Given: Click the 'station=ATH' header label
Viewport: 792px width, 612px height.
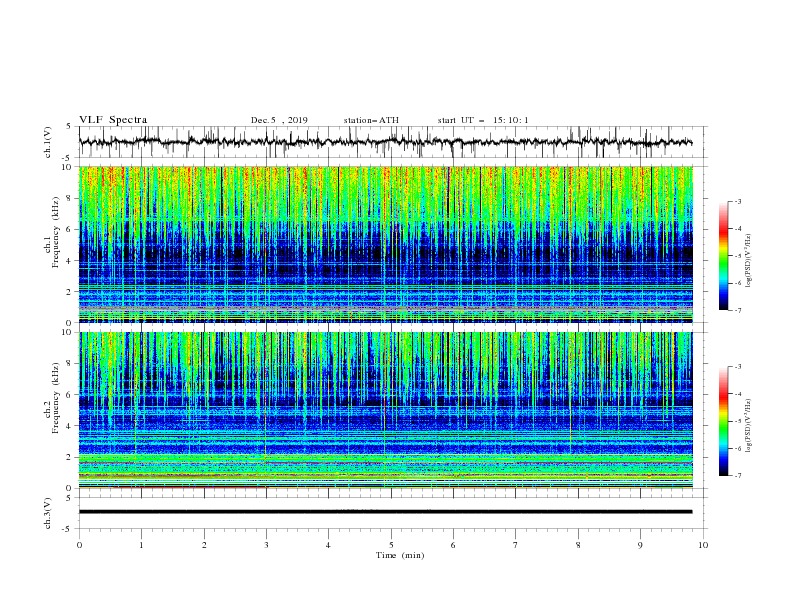Looking at the screenshot, I should (371, 120).
